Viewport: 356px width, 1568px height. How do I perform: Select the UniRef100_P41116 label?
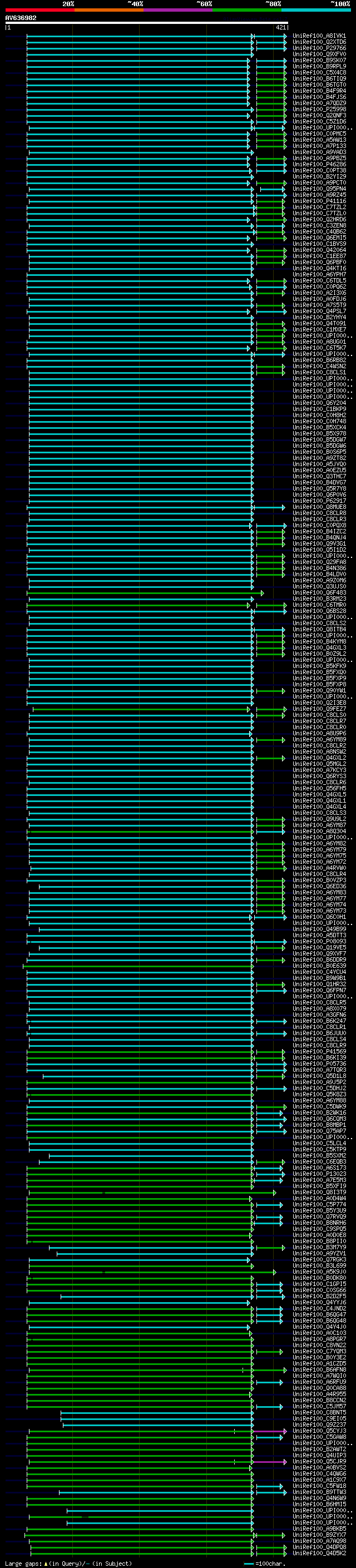[319, 201]
